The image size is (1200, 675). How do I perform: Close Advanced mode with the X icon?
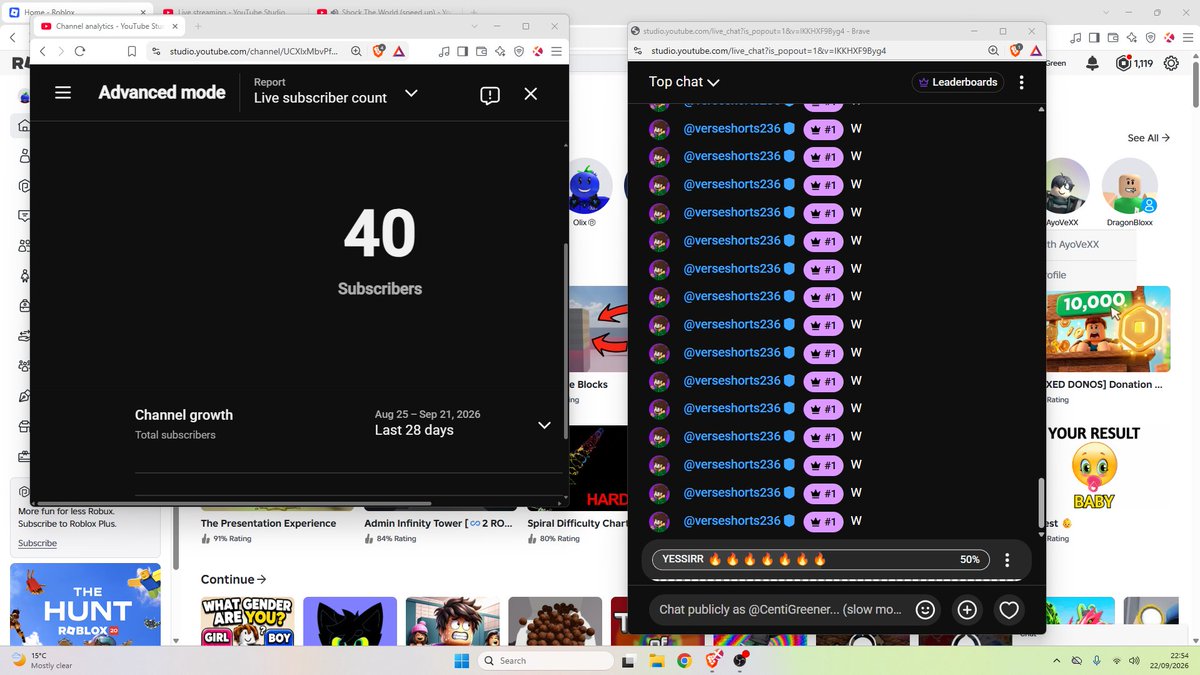point(531,94)
